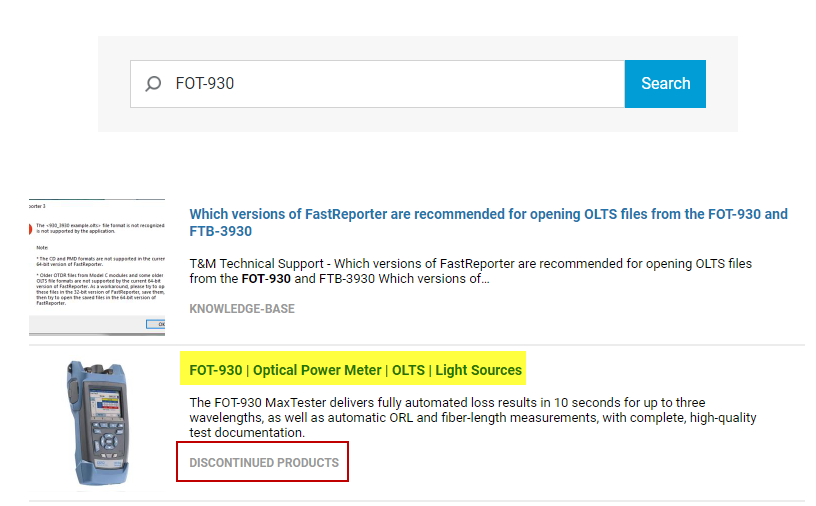
Task: Click "Light Sources" in the highlighted product title
Action: pyautogui.click(x=478, y=370)
